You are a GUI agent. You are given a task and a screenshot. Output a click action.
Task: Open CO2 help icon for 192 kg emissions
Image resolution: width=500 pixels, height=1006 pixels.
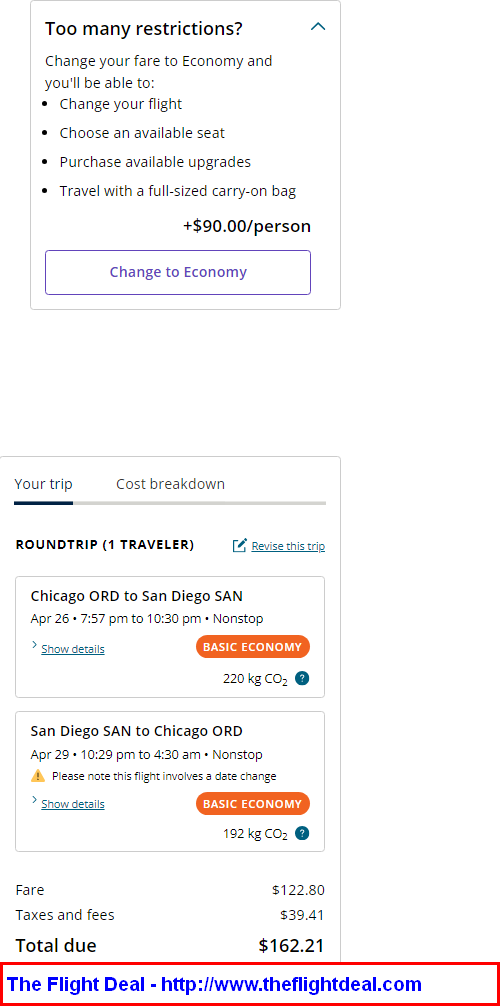[302, 833]
